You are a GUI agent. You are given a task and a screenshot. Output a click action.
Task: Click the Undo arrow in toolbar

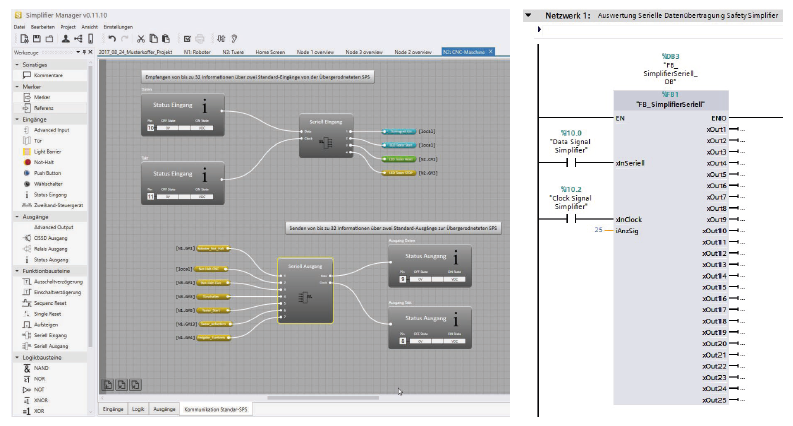110,37
